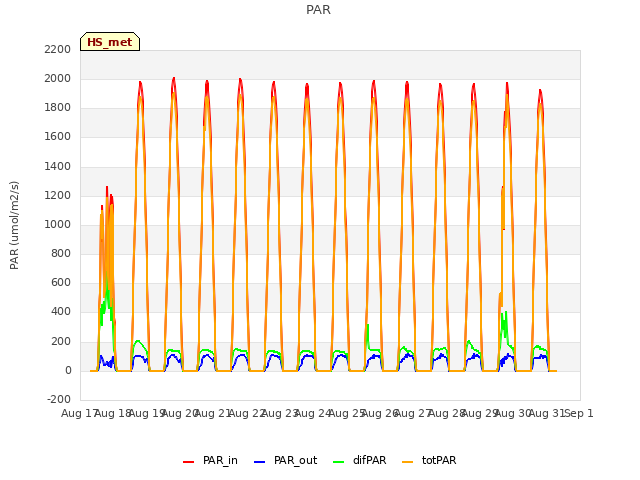This screenshot has height=480, width=640.
Task: Click the HS_met label tag
Action: click(110, 42)
